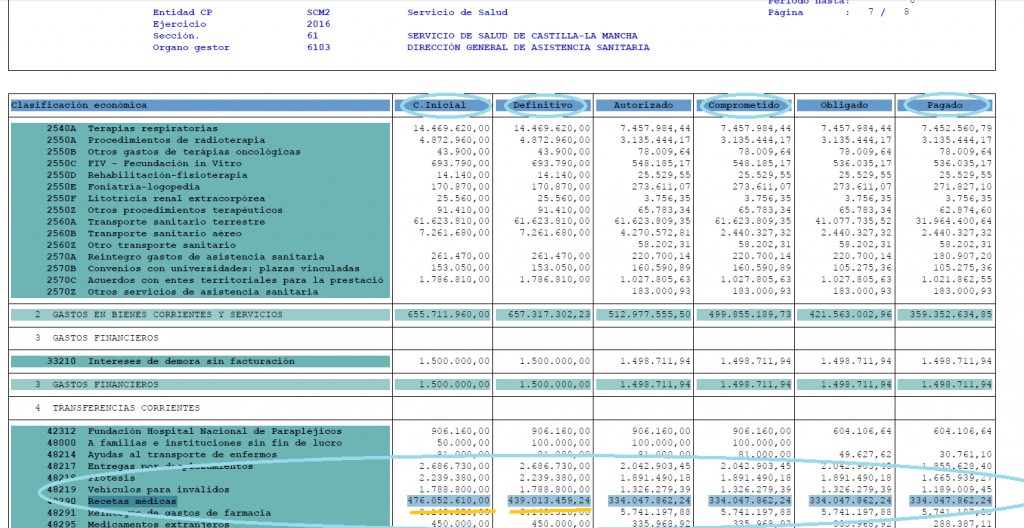The width and height of the screenshot is (1024, 528).
Task: Click total value '655.711.960,00'
Action: tap(449, 315)
